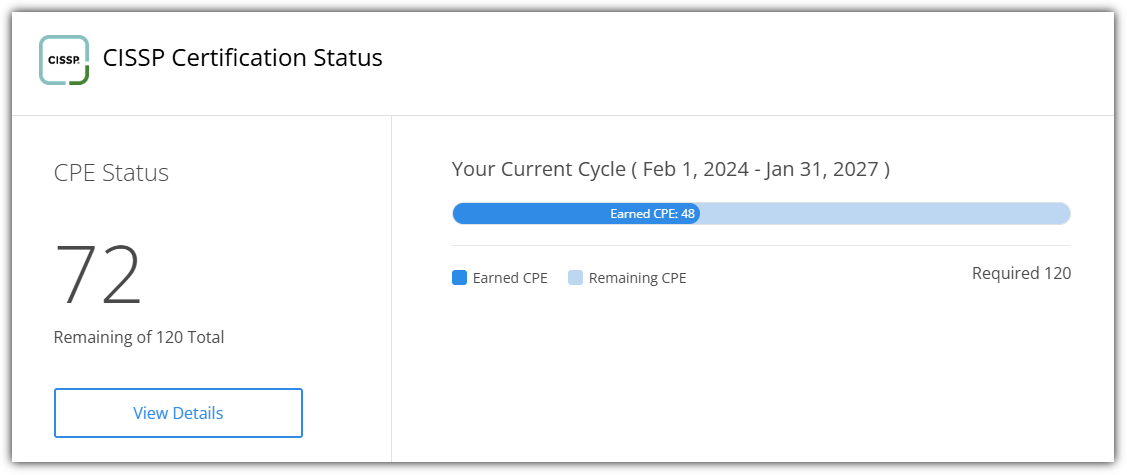The width and height of the screenshot is (1127, 475).
Task: Select the Earned CPE legend label
Action: [510, 278]
